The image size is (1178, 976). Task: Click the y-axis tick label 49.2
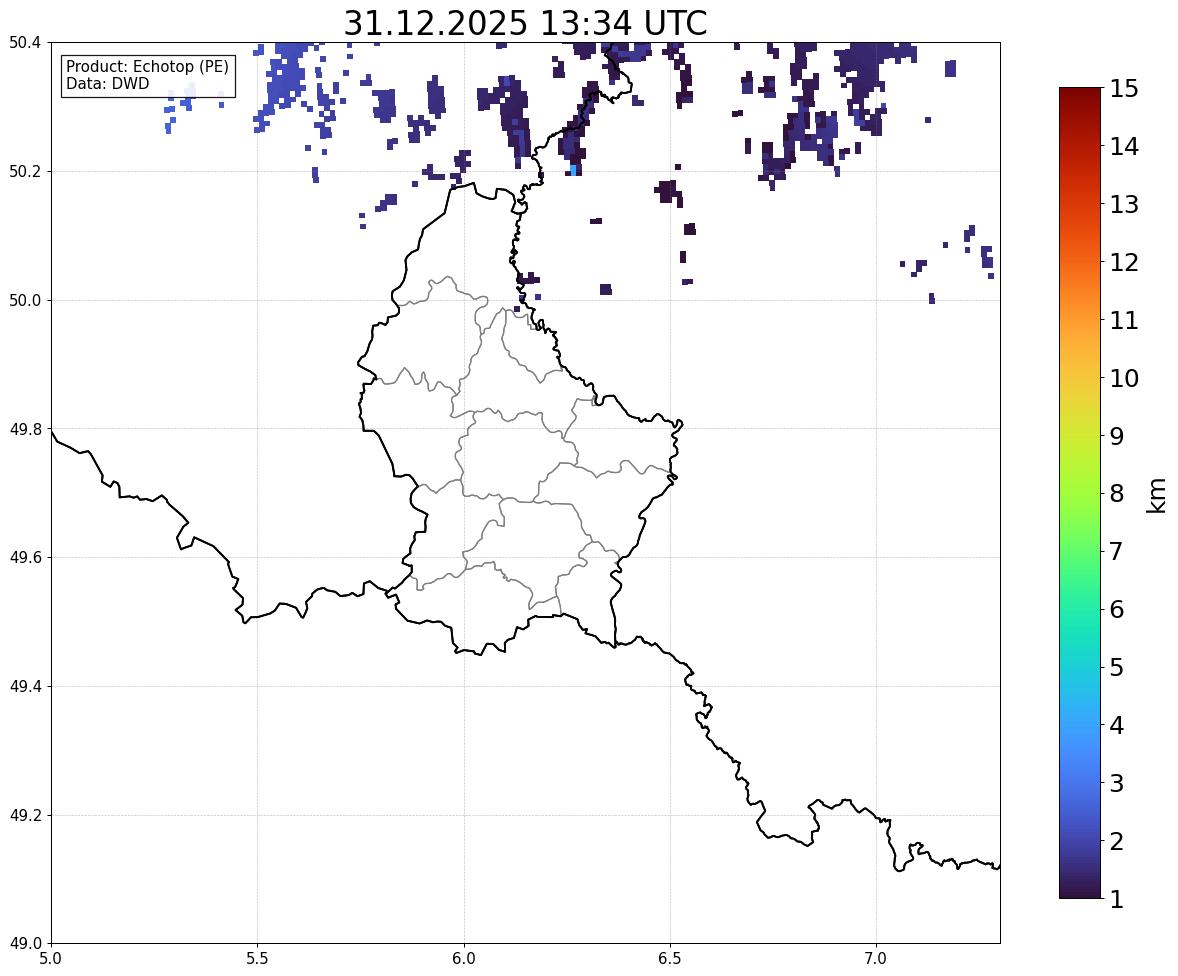(x=25, y=815)
